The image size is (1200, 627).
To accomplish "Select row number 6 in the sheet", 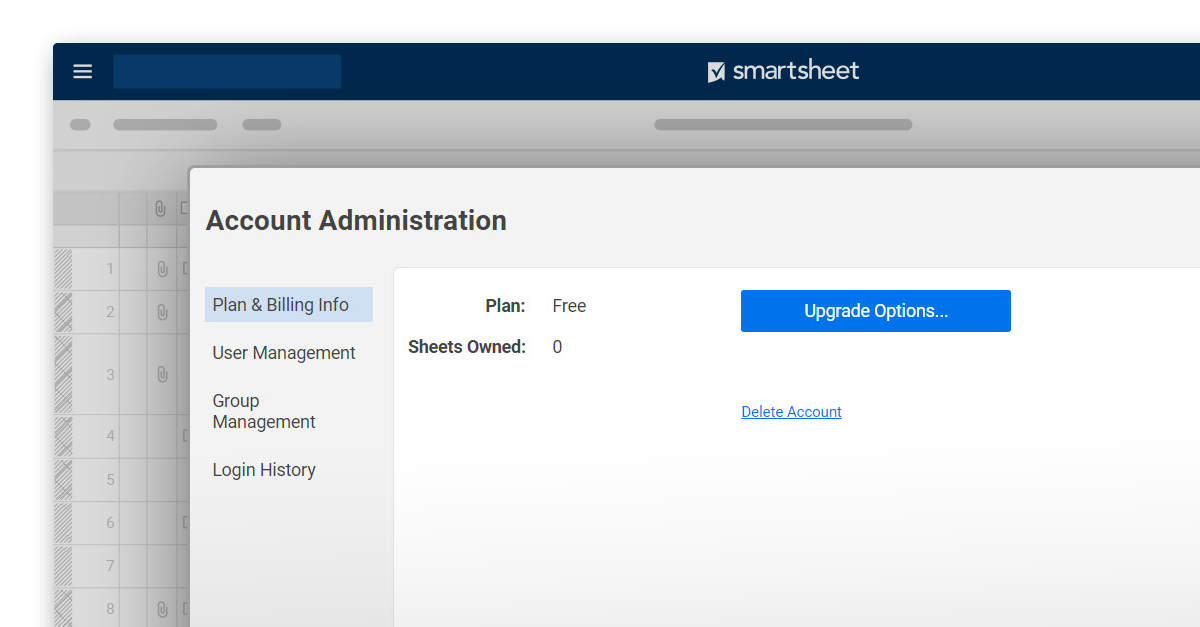I will (x=110, y=523).
